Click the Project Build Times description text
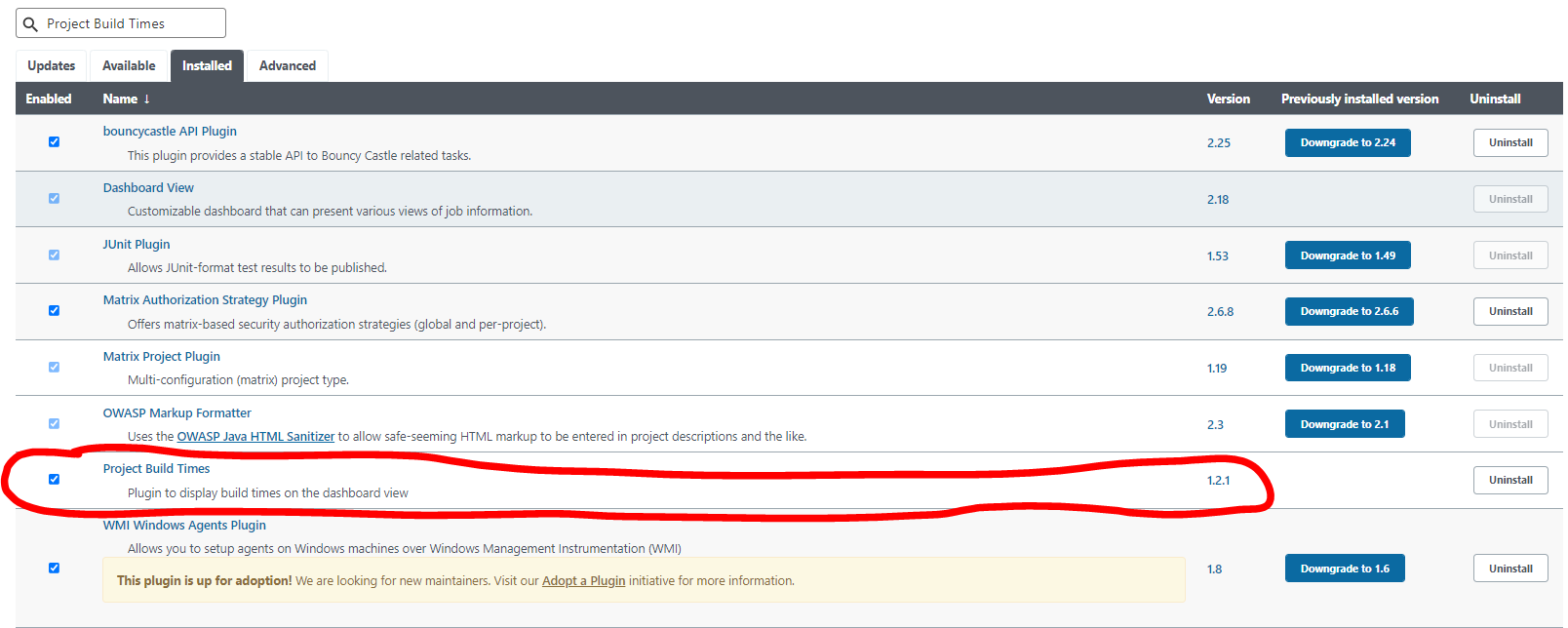 268,492
